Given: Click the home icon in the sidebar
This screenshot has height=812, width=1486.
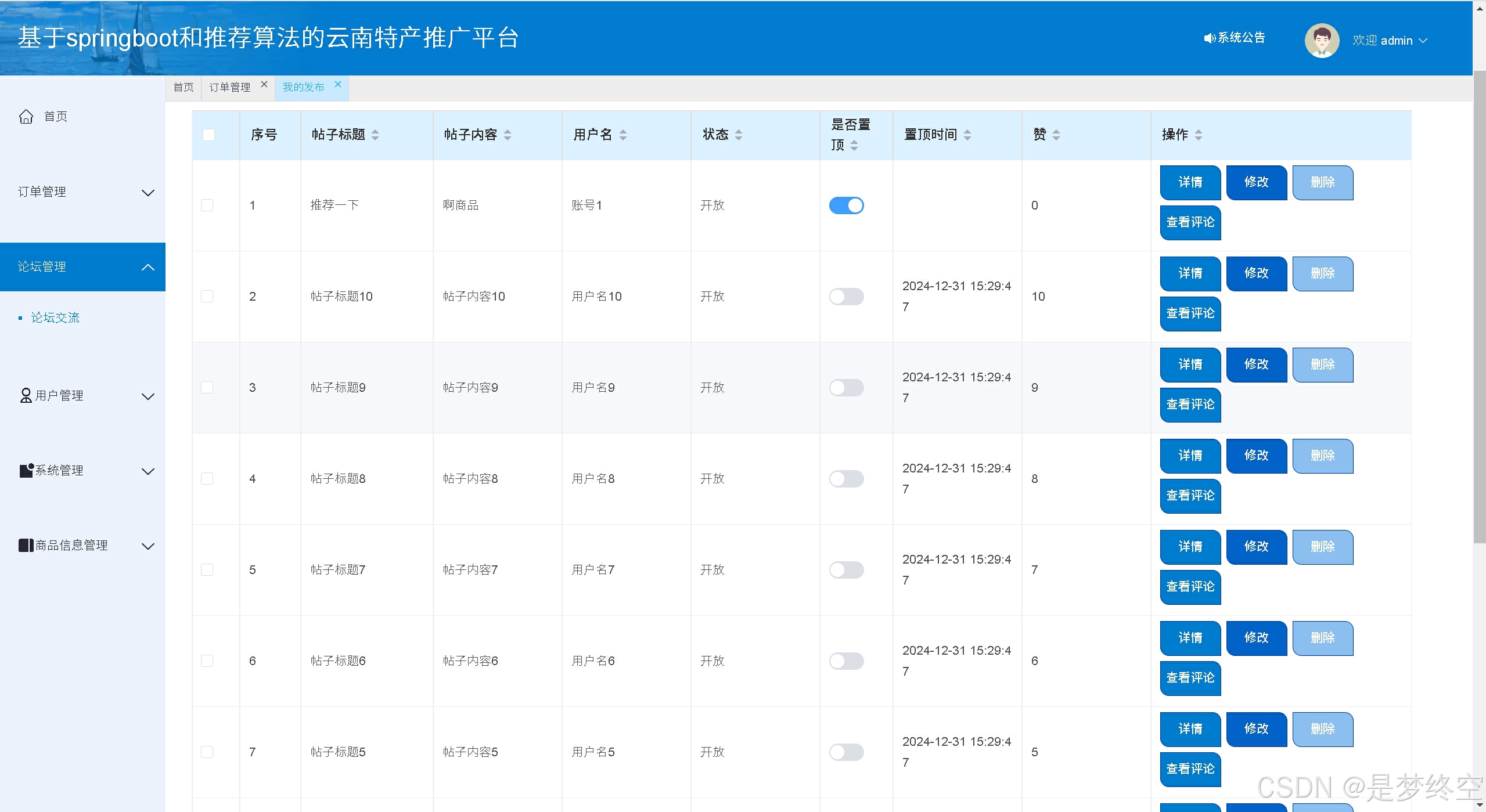Looking at the screenshot, I should point(26,117).
